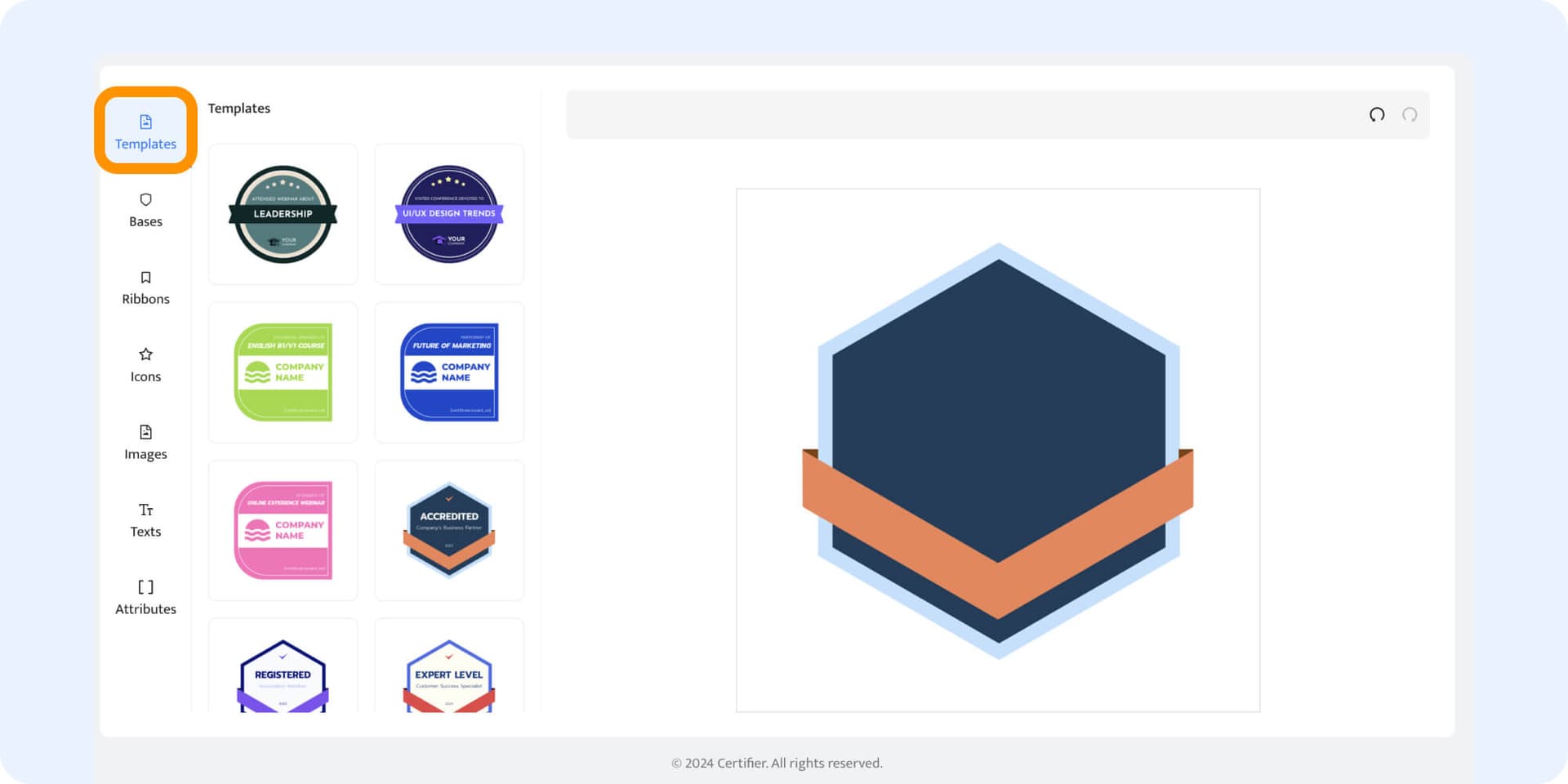The width and height of the screenshot is (1568, 784).
Task: Open the Ribbons panel
Action: point(145,287)
